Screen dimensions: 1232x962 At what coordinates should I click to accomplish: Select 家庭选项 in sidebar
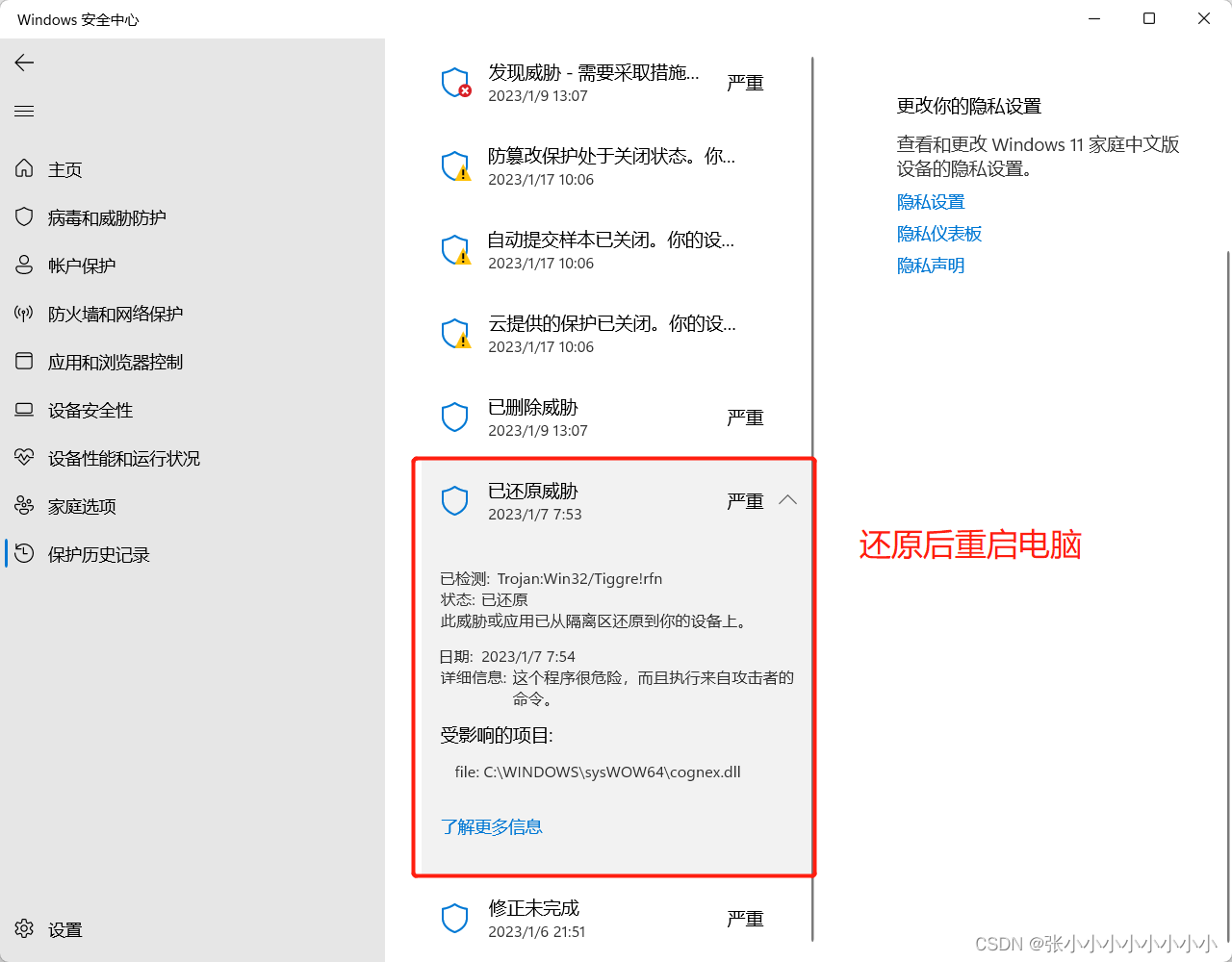pos(82,506)
